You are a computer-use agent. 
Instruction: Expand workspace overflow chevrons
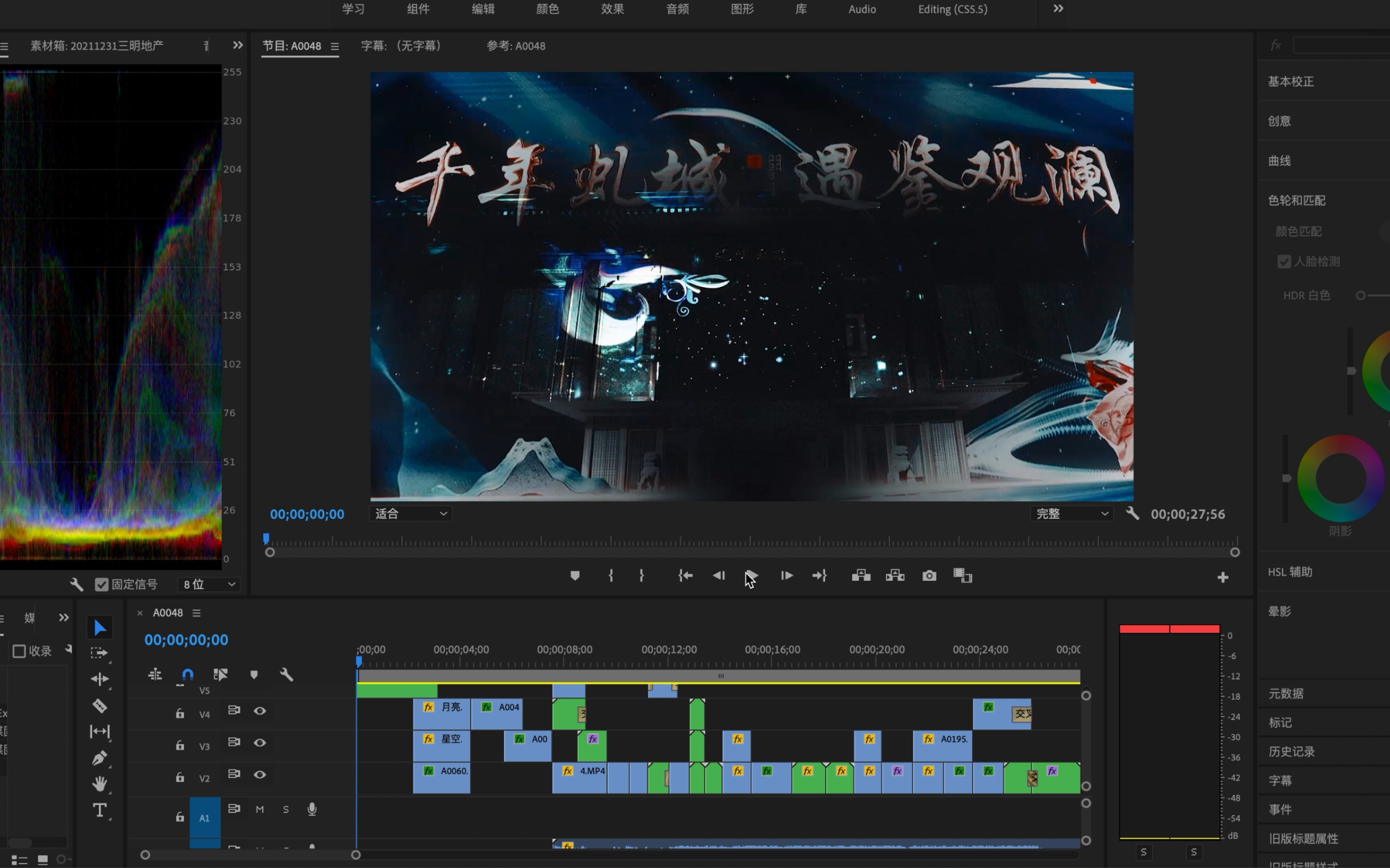[x=1058, y=8]
